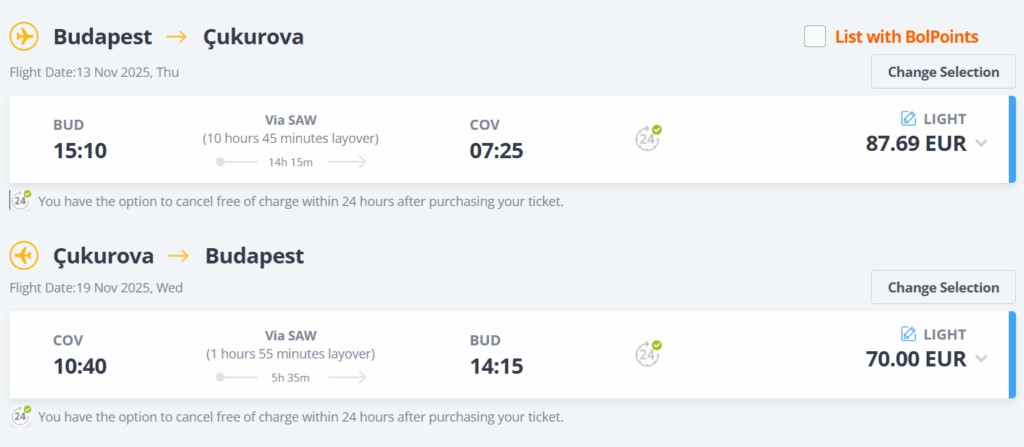Expand the chevron next to 87.69 EUR
Screen dimensions: 1024x447
(981, 143)
